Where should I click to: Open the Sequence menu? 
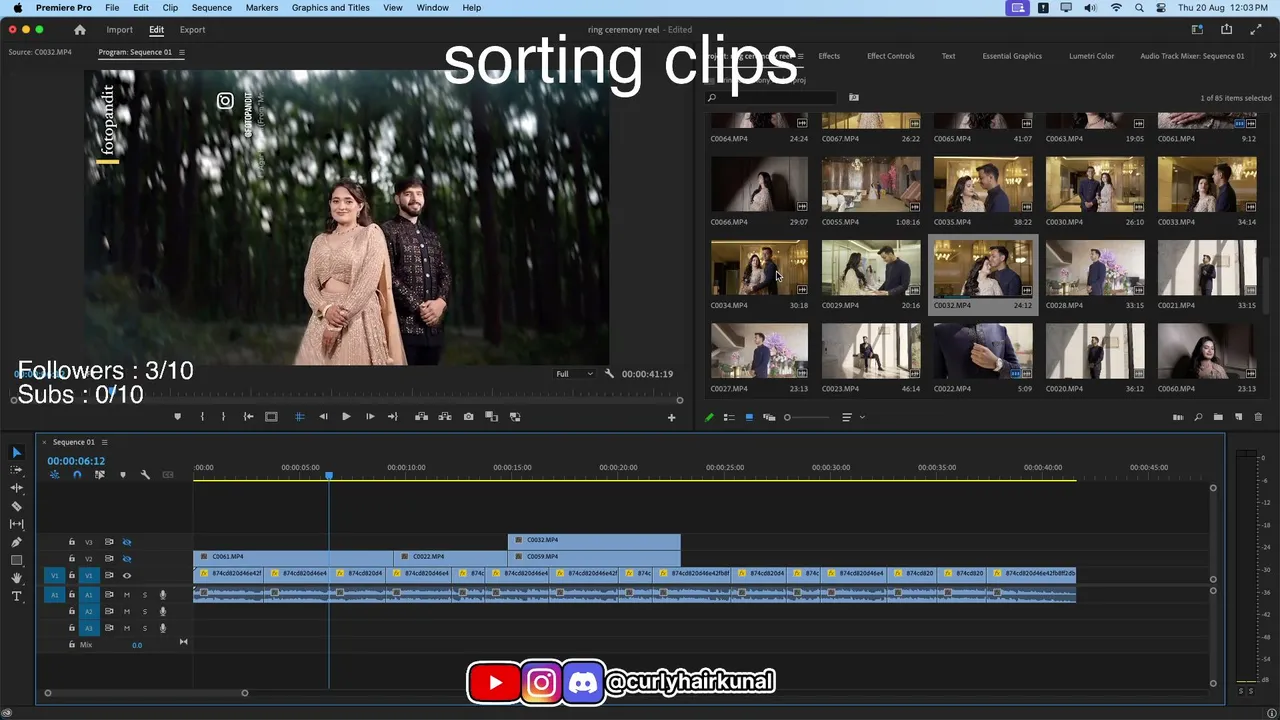(x=211, y=8)
